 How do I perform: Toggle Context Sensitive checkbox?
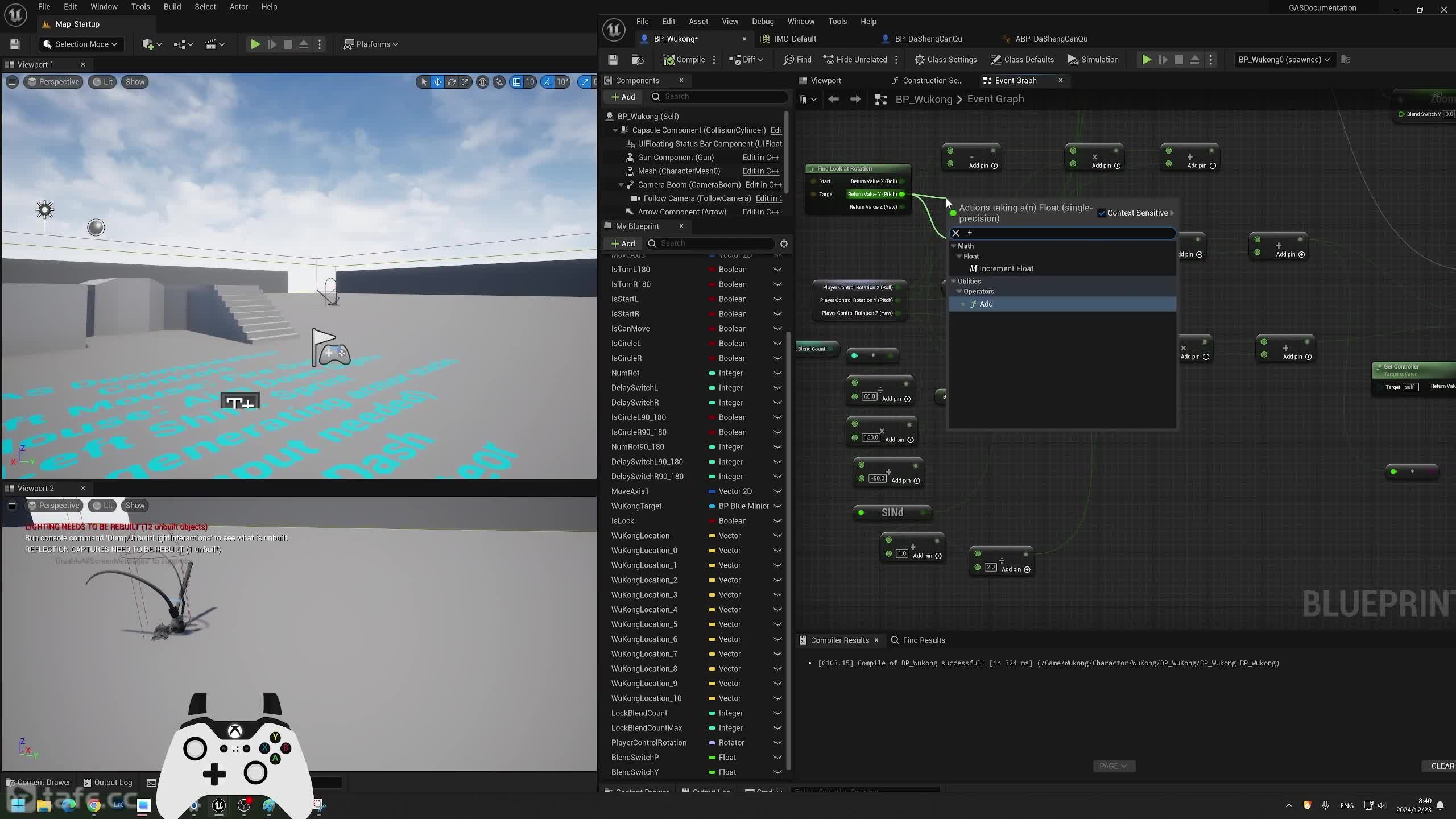pos(1102,213)
